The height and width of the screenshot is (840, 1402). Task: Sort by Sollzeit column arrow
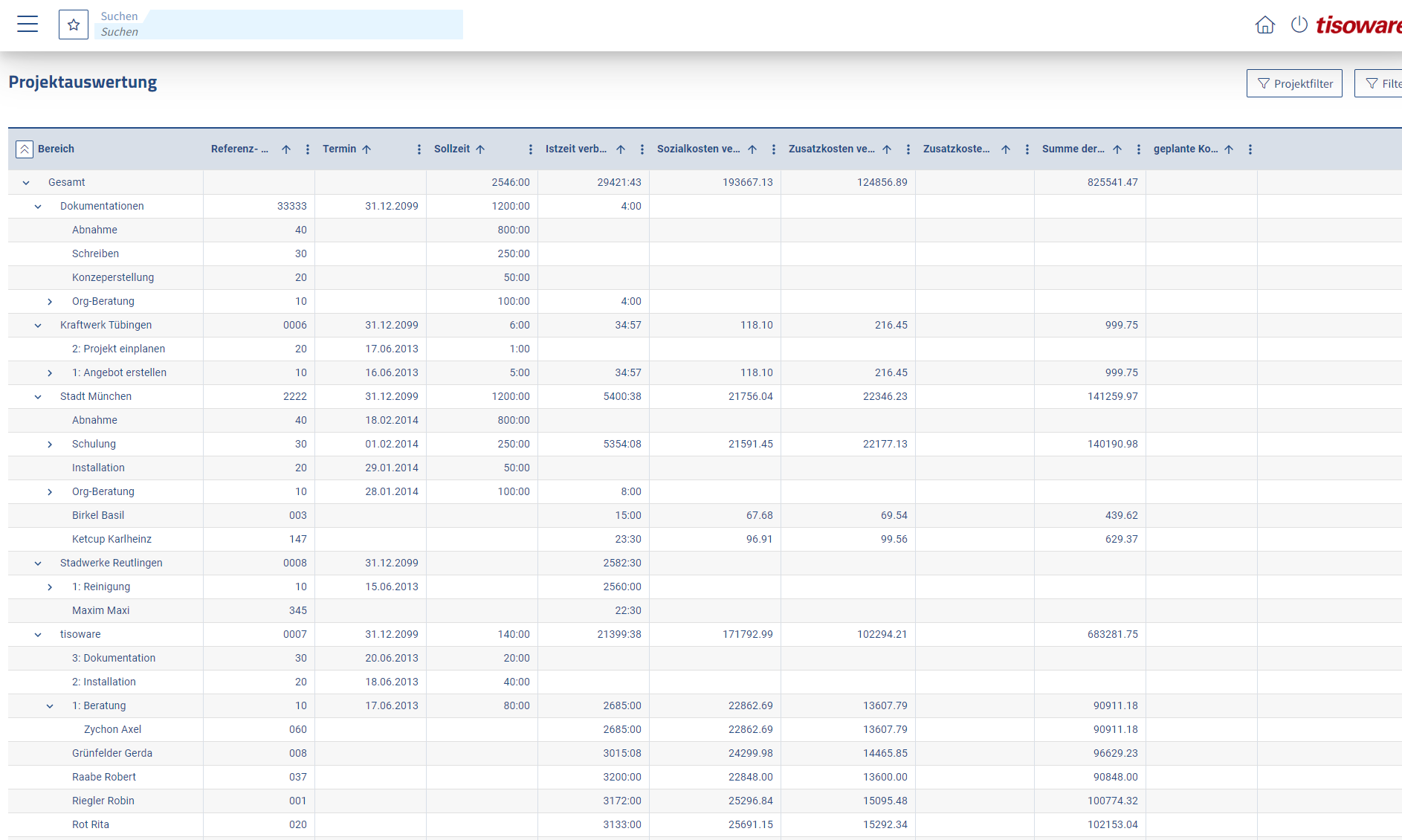(480, 149)
